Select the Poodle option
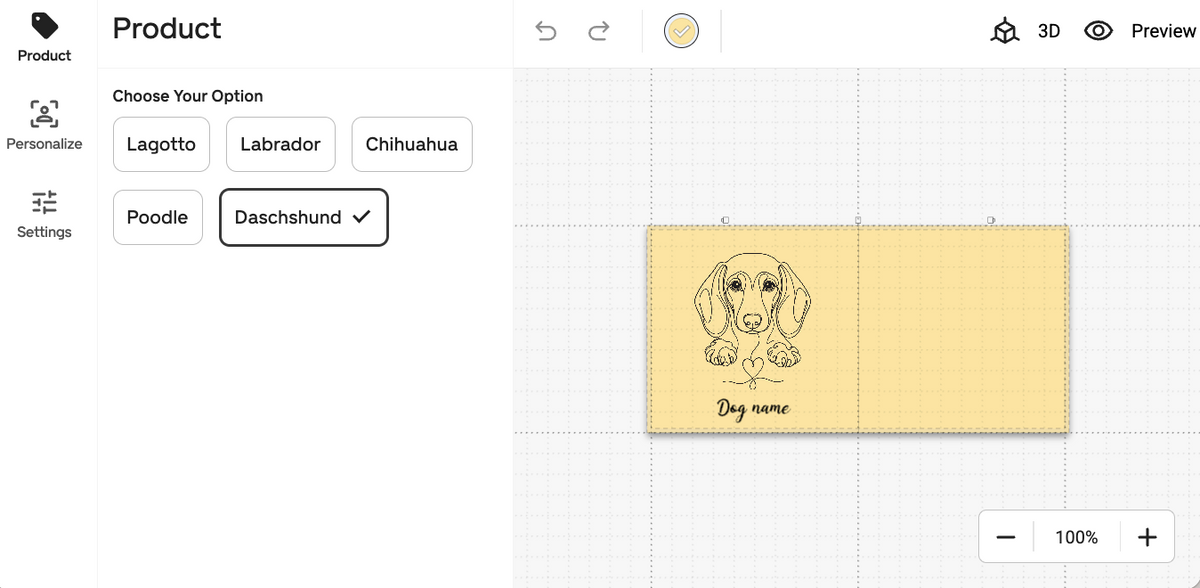 pyautogui.click(x=157, y=217)
